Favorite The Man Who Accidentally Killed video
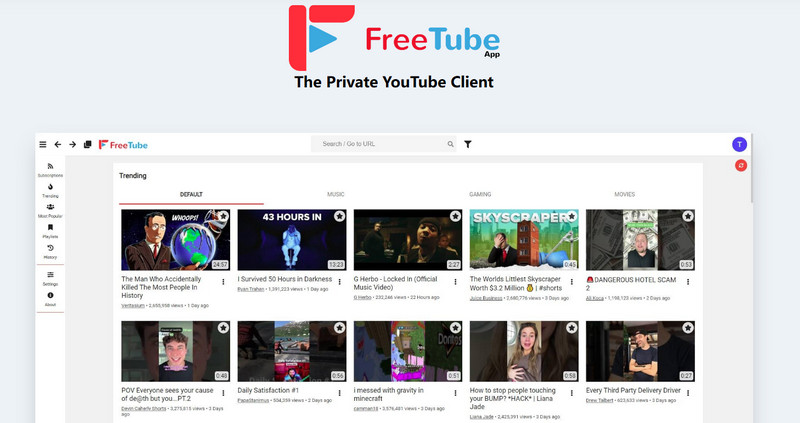The width and height of the screenshot is (800, 423). click(x=223, y=216)
